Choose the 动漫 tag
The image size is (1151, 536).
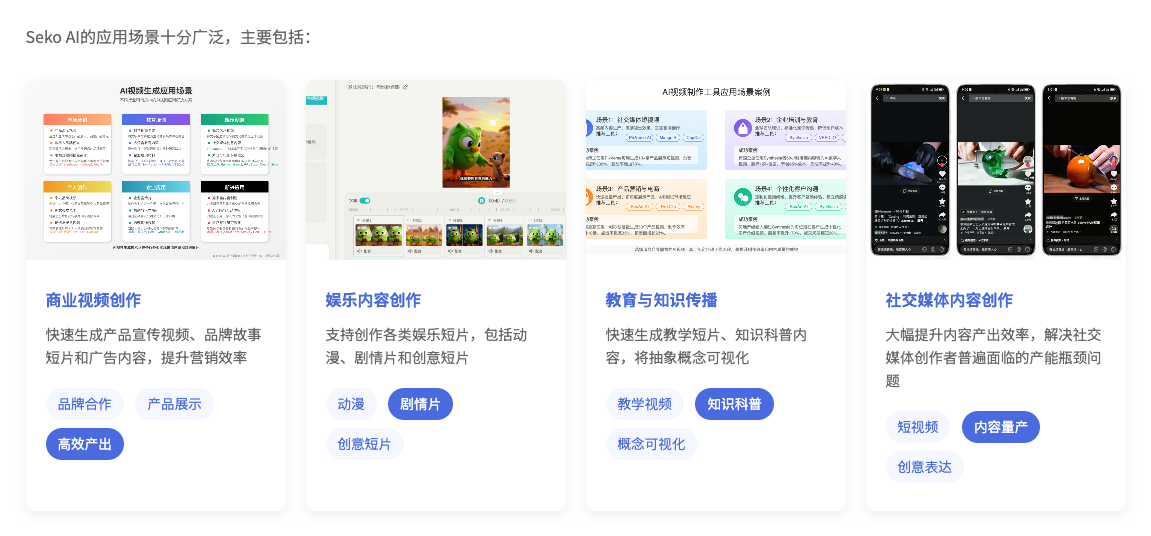[x=351, y=404]
